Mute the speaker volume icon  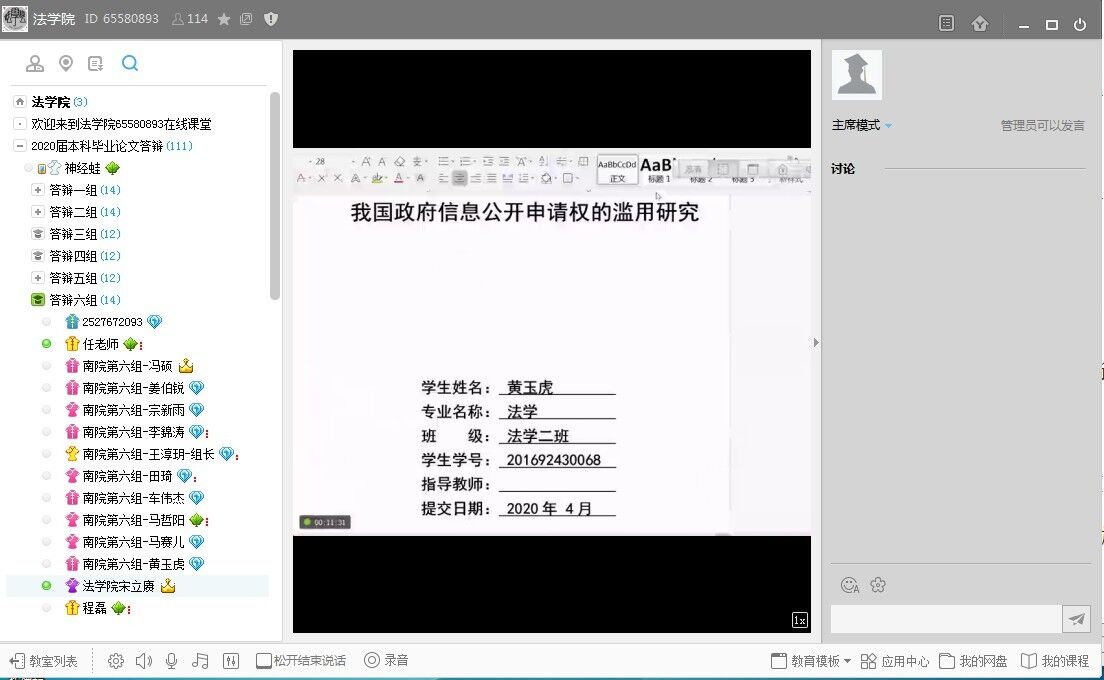[144, 661]
